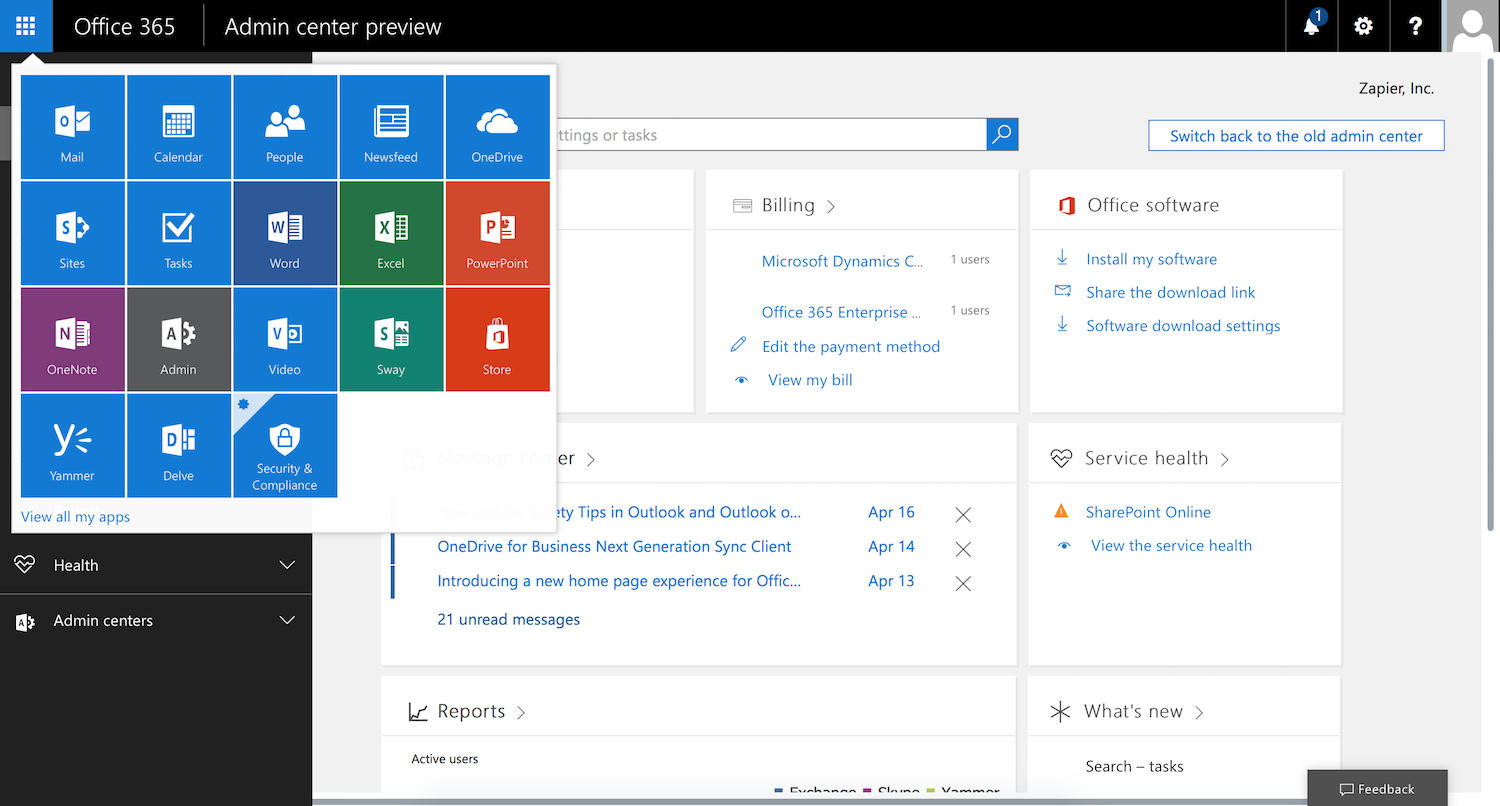Open SharePoint Online health alert
The height and width of the screenshot is (806, 1500).
1148,512
